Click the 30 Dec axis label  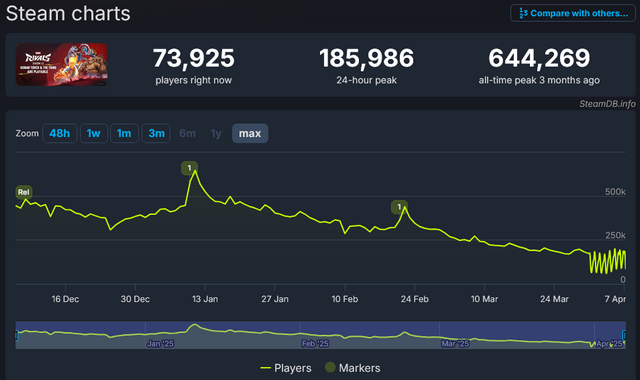click(135, 299)
